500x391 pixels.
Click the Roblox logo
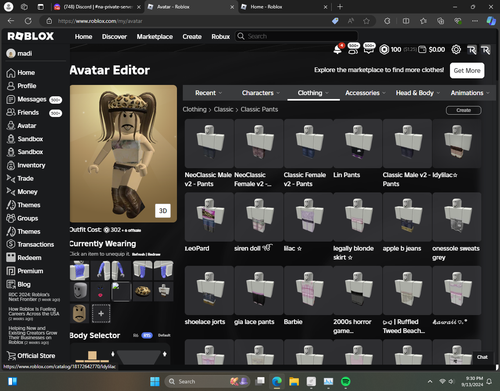pos(31,36)
